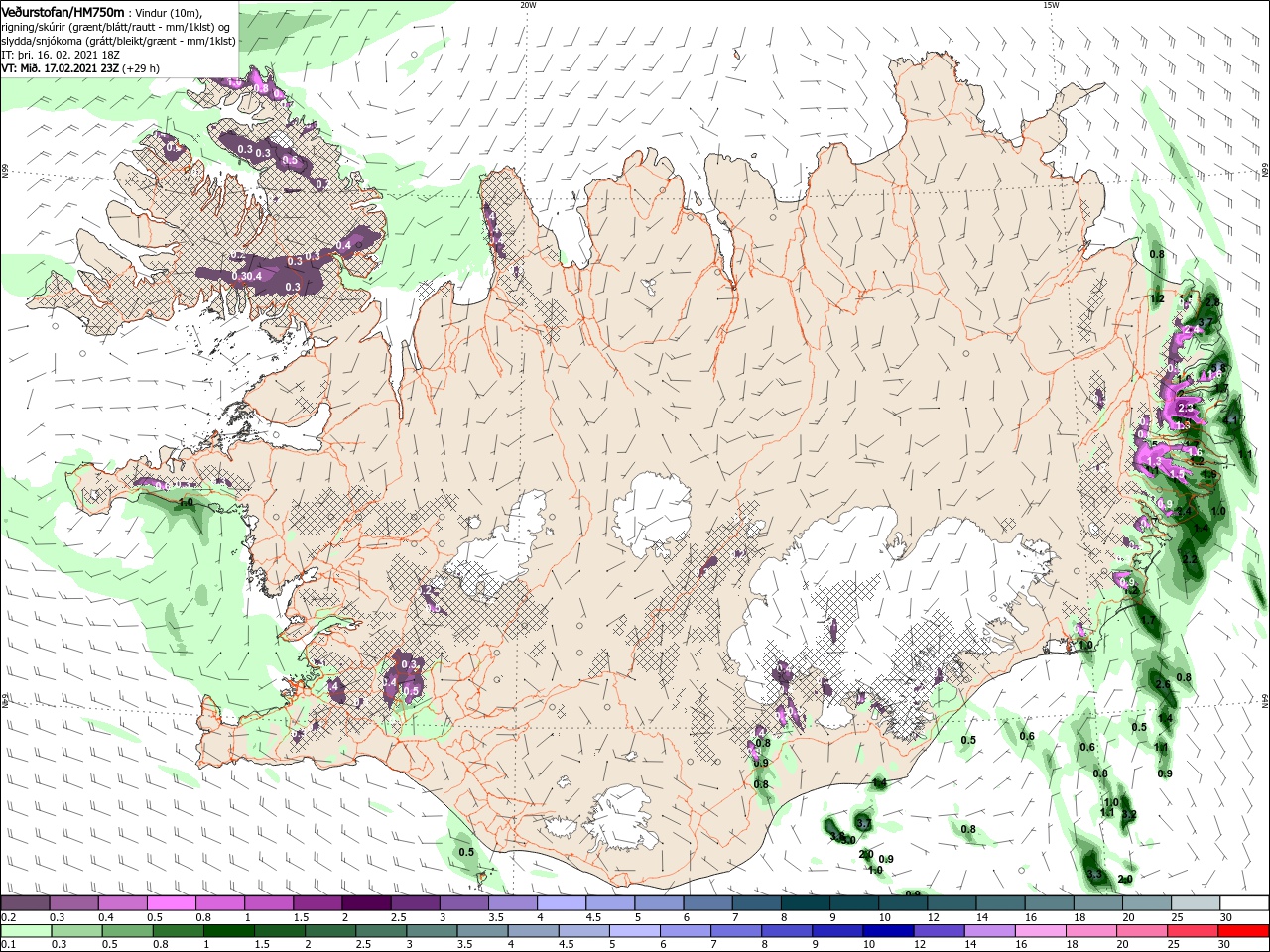1270x952 pixels.
Task: Select the white swatch labeled 30 in upper legend row
Action: pos(1245,903)
